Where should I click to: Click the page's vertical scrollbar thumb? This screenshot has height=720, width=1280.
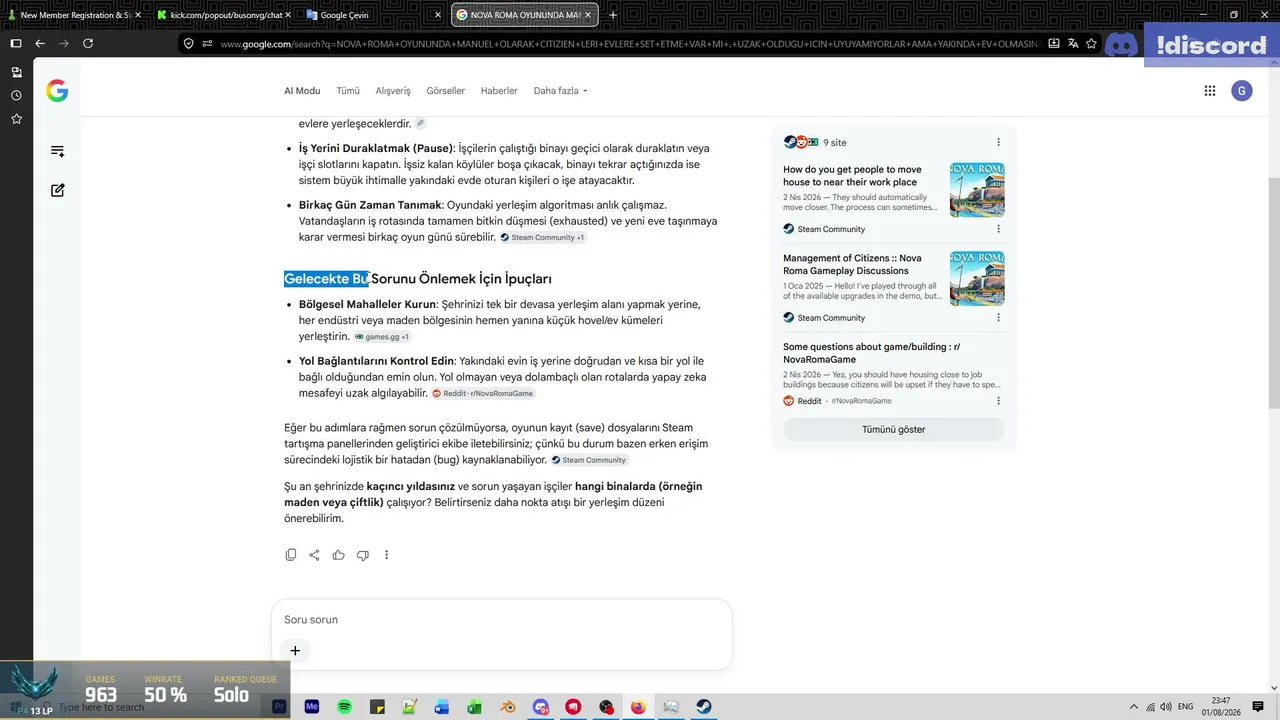pos(1273,293)
